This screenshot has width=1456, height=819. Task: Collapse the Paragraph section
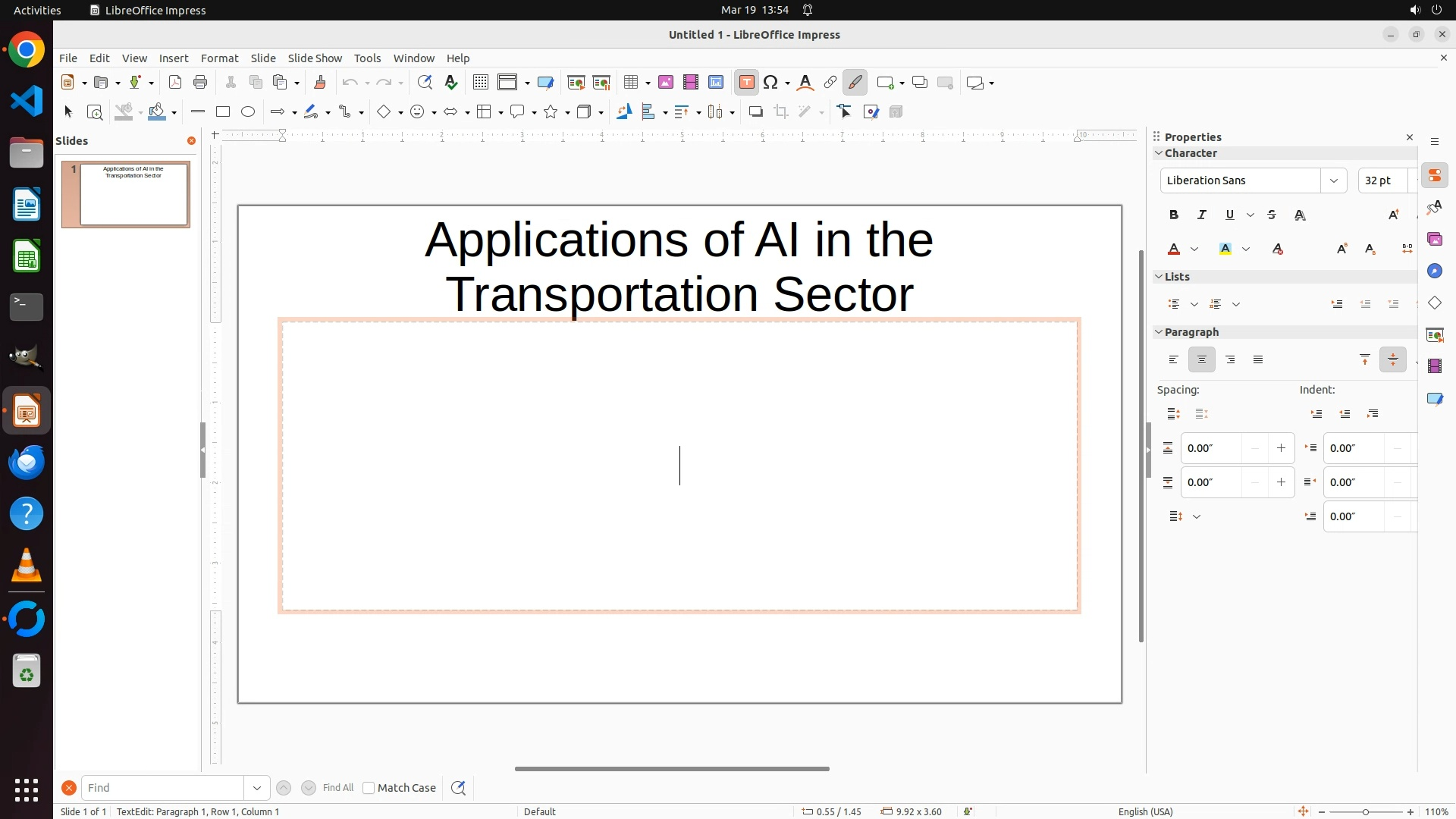(x=1159, y=332)
